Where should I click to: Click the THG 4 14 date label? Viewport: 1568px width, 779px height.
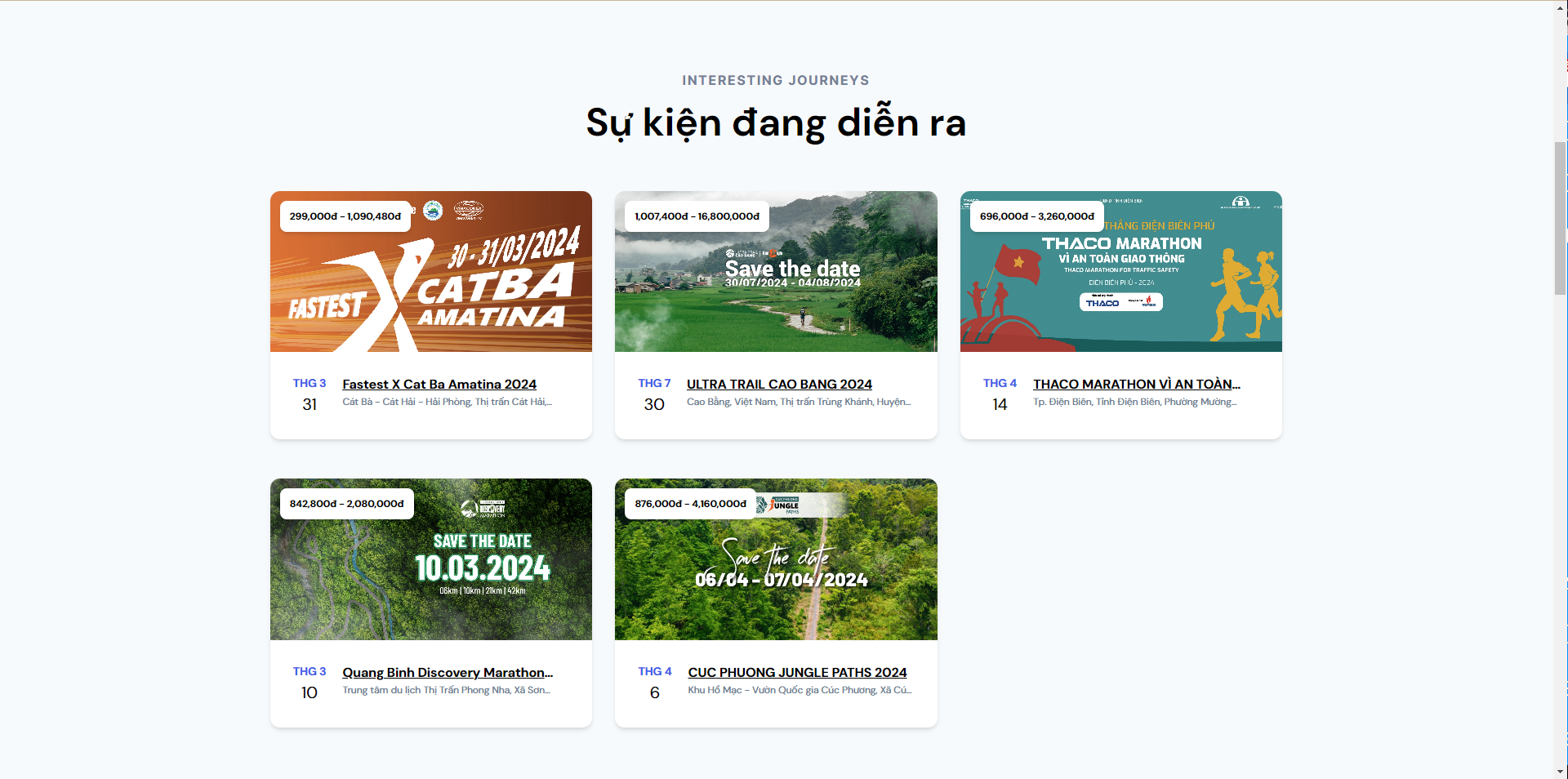[x=1000, y=394]
